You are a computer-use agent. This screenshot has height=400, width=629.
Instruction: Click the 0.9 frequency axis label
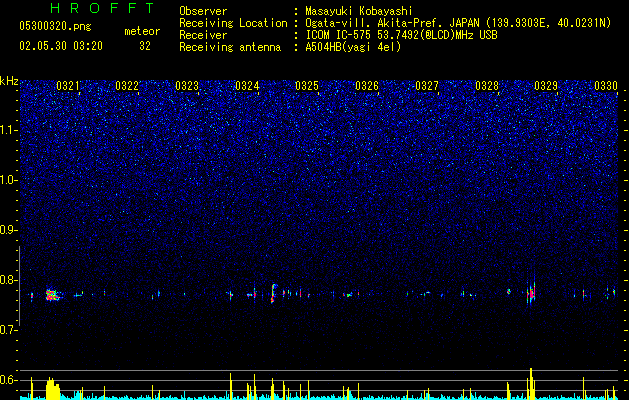[9, 230]
